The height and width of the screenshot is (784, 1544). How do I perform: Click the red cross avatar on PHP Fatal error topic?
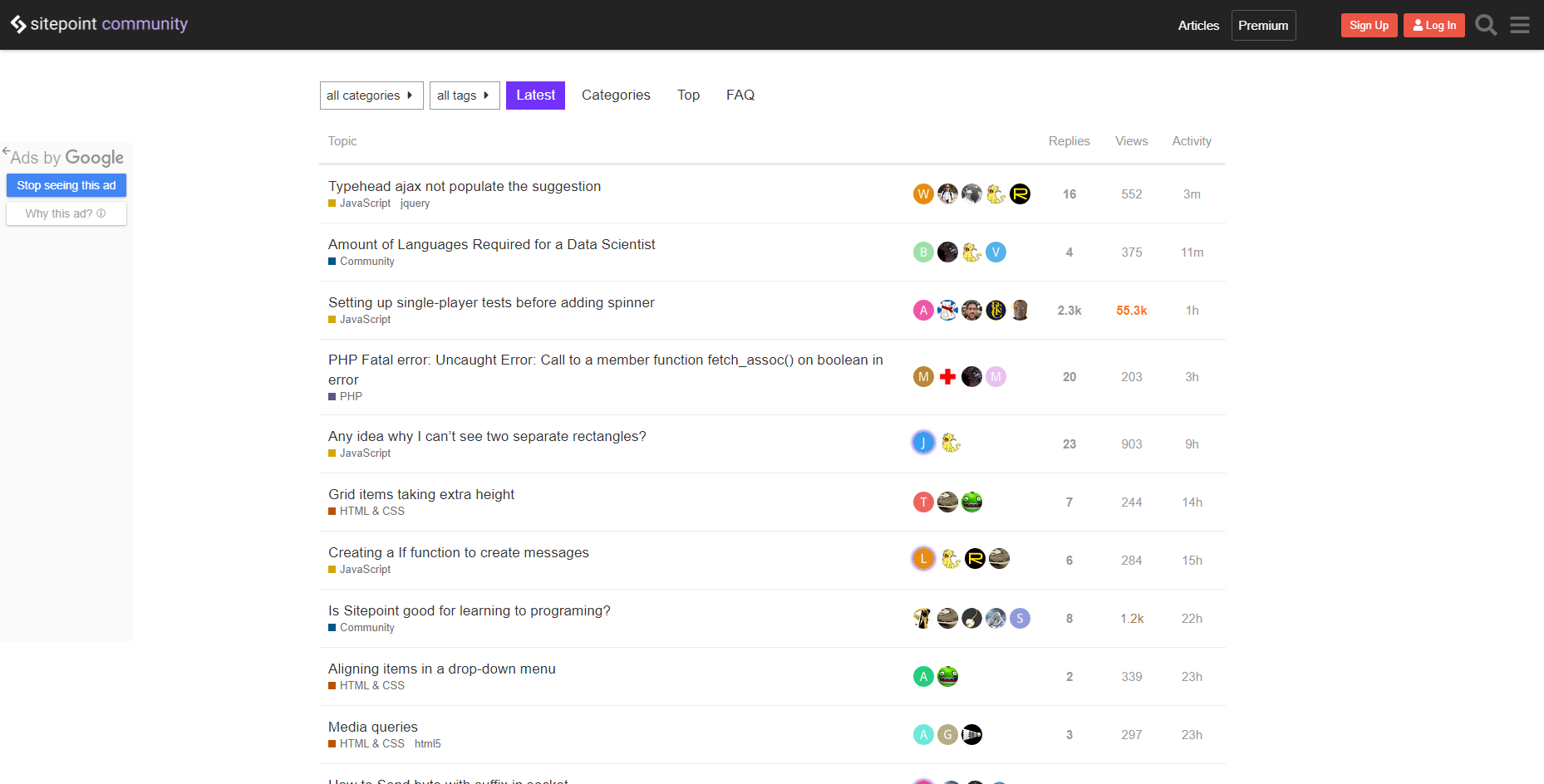[947, 376]
